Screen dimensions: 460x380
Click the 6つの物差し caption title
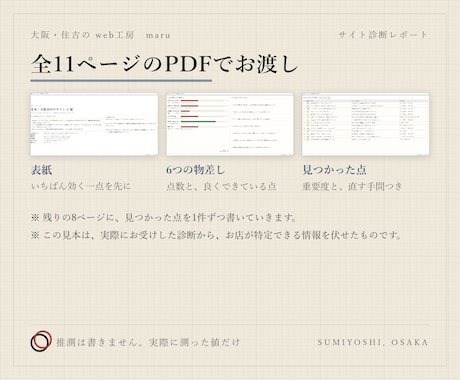pyautogui.click(x=196, y=170)
